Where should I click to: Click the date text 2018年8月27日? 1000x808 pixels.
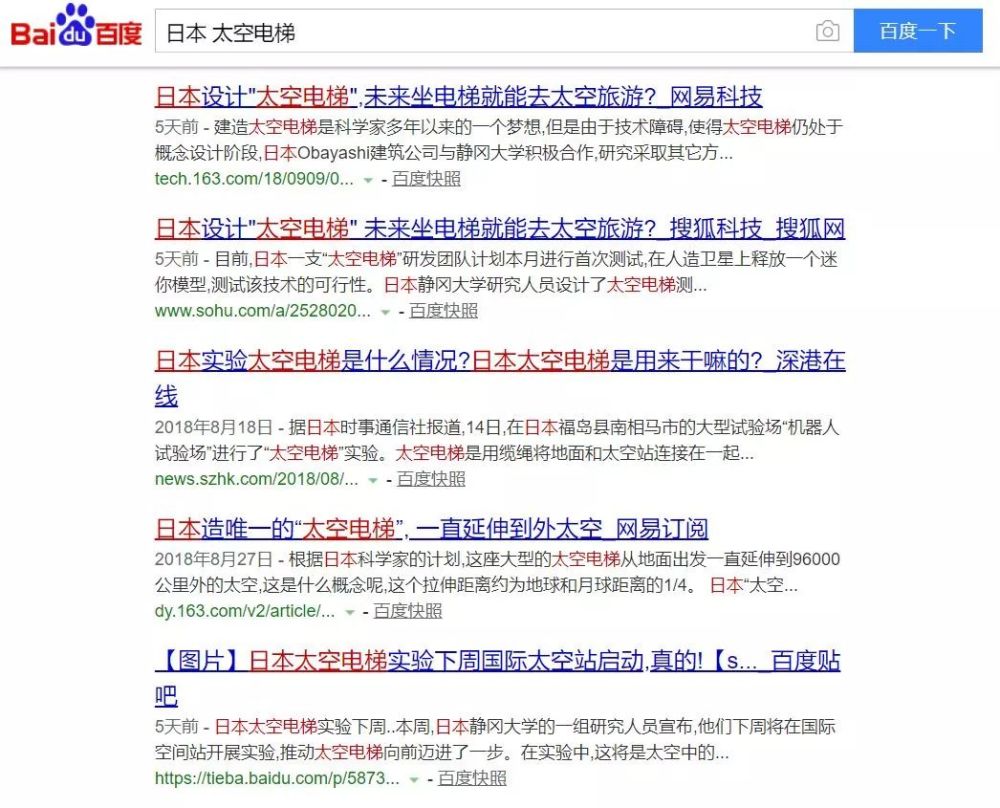213,559
